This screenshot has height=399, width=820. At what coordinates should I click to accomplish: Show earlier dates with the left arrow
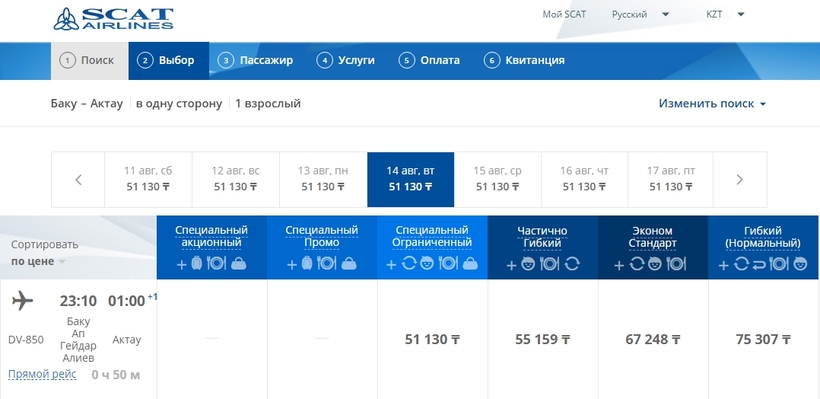[x=78, y=180]
